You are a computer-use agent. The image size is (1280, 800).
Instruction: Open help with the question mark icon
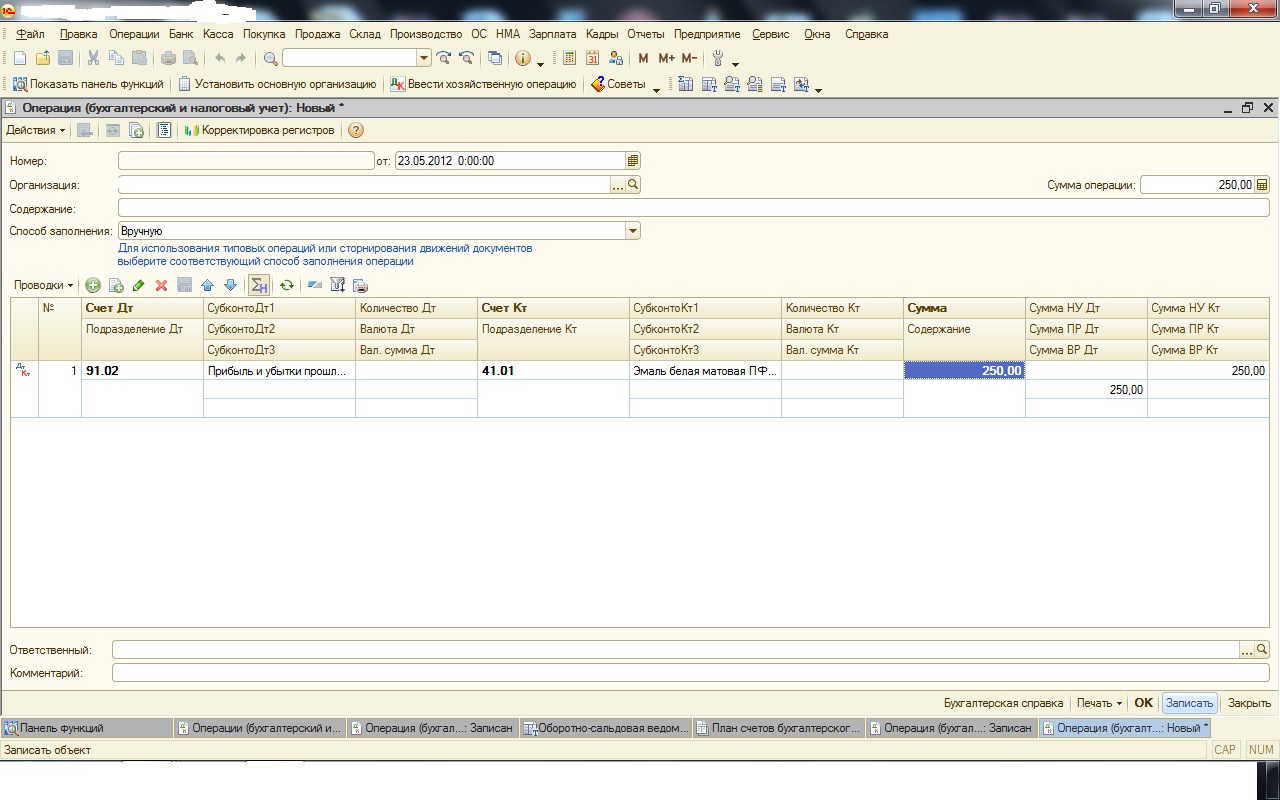point(355,130)
